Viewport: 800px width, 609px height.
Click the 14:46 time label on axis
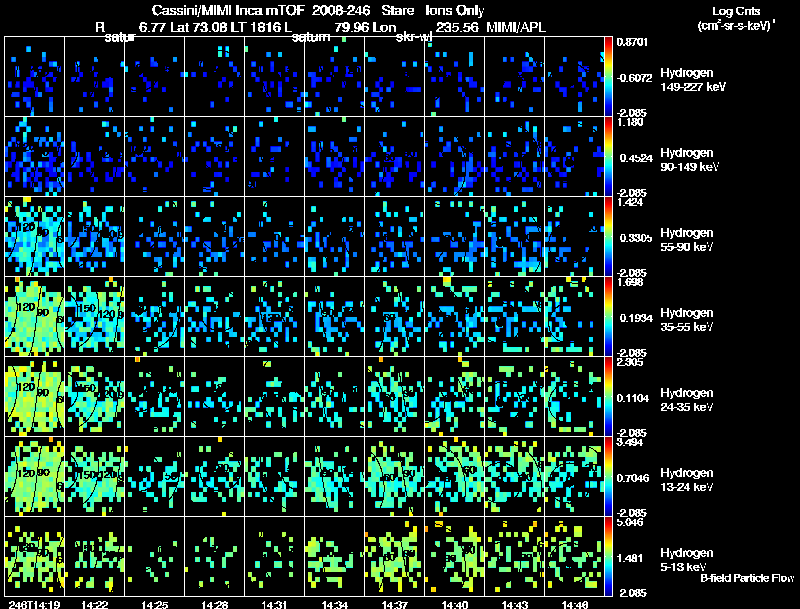[x=574, y=604]
